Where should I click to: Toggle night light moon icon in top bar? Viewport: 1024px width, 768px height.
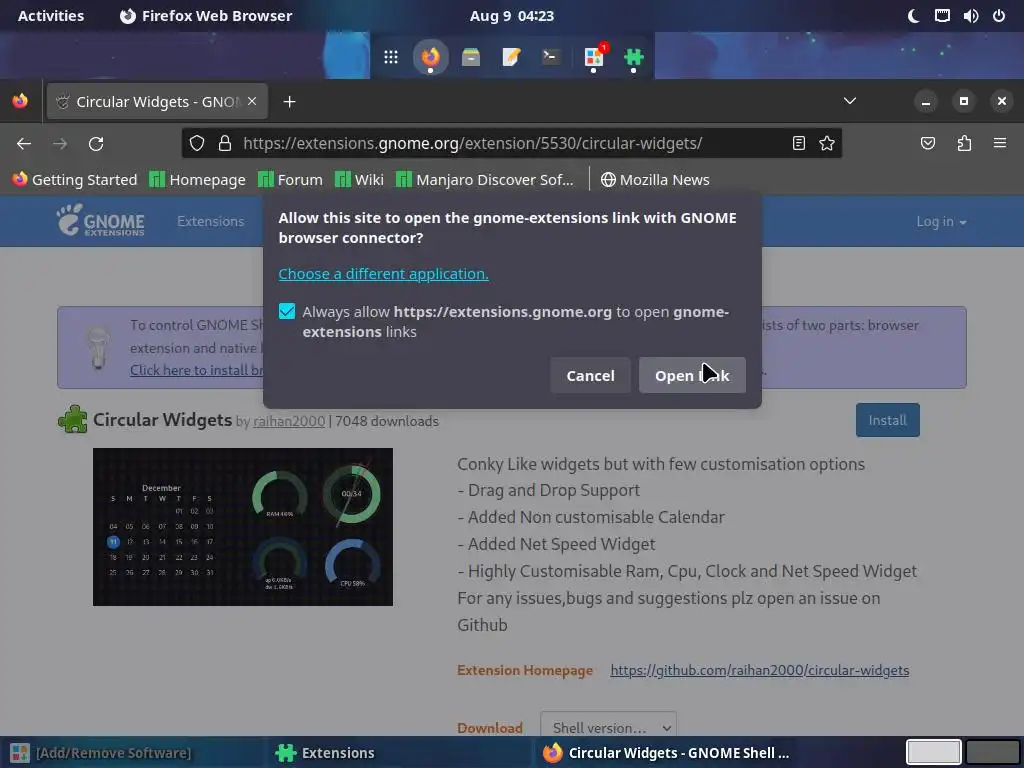(914, 16)
